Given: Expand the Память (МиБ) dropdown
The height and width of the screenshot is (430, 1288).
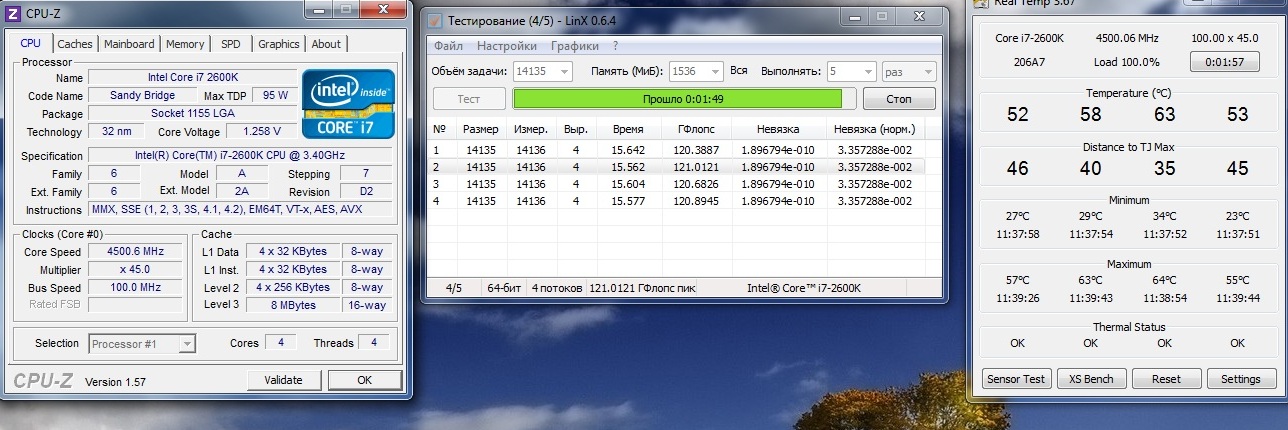Looking at the screenshot, I should tap(714, 72).
